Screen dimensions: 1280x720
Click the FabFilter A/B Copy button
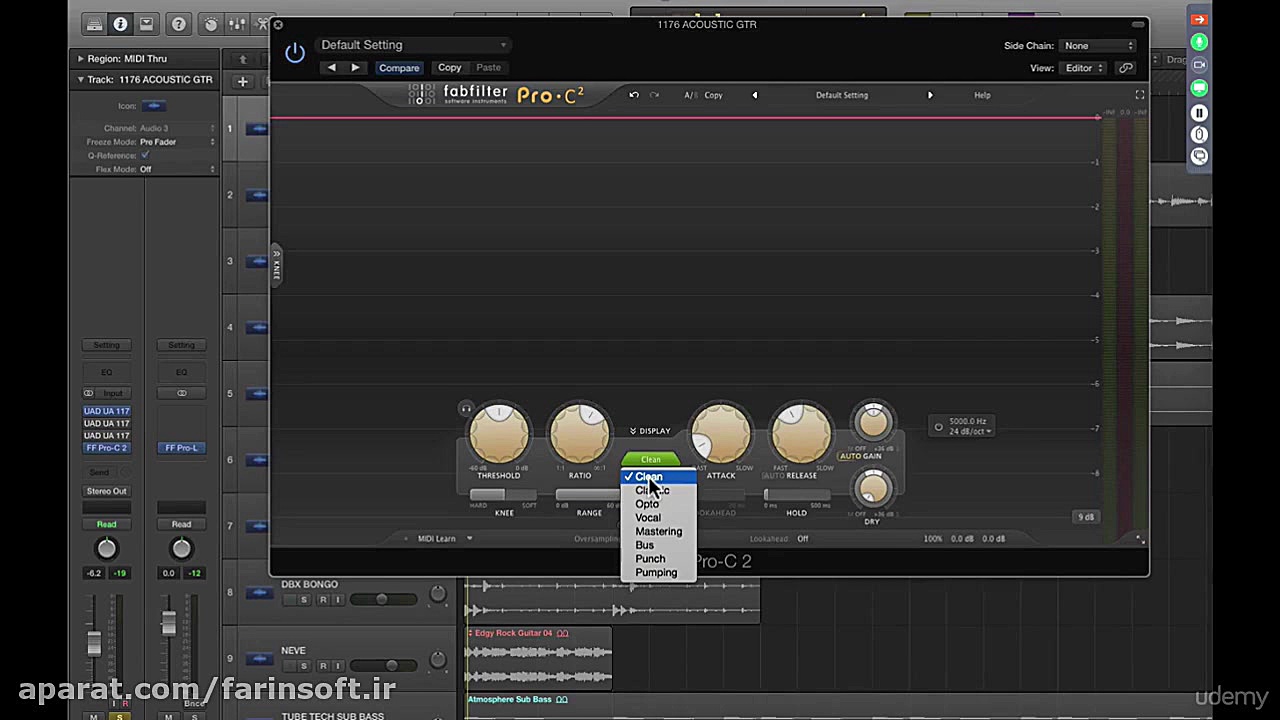point(713,95)
